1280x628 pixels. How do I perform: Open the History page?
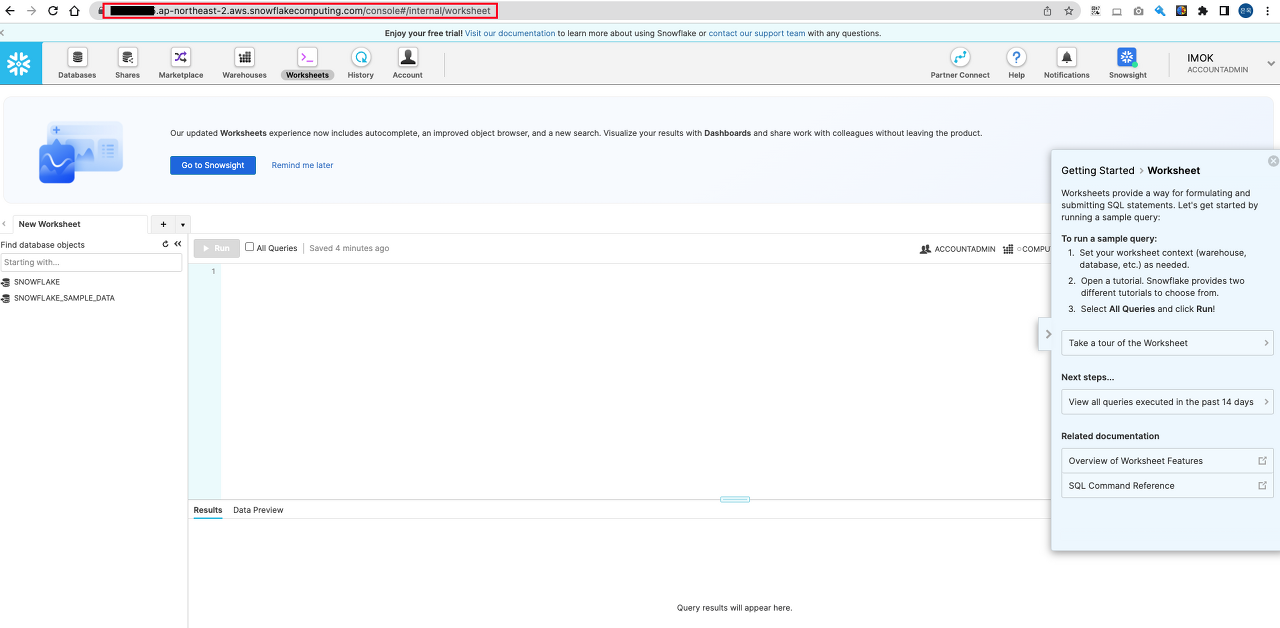[x=361, y=63]
